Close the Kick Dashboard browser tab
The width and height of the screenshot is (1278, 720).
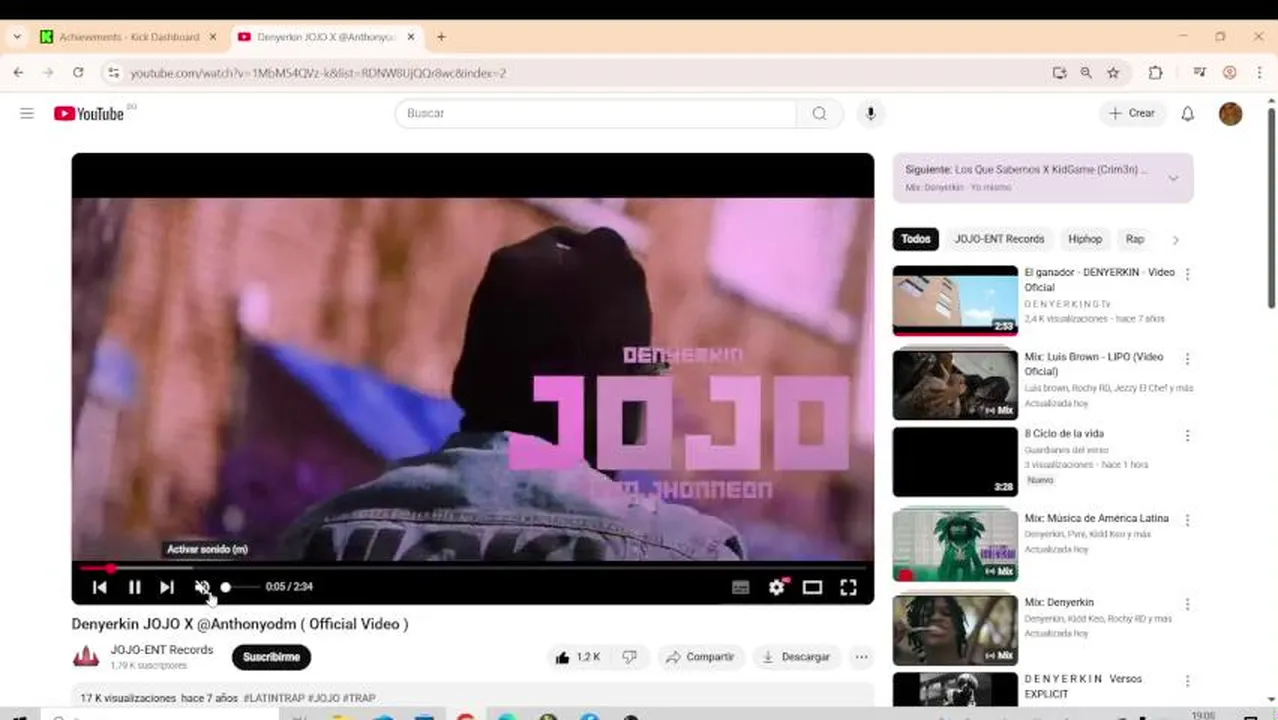pyautogui.click(x=212, y=37)
